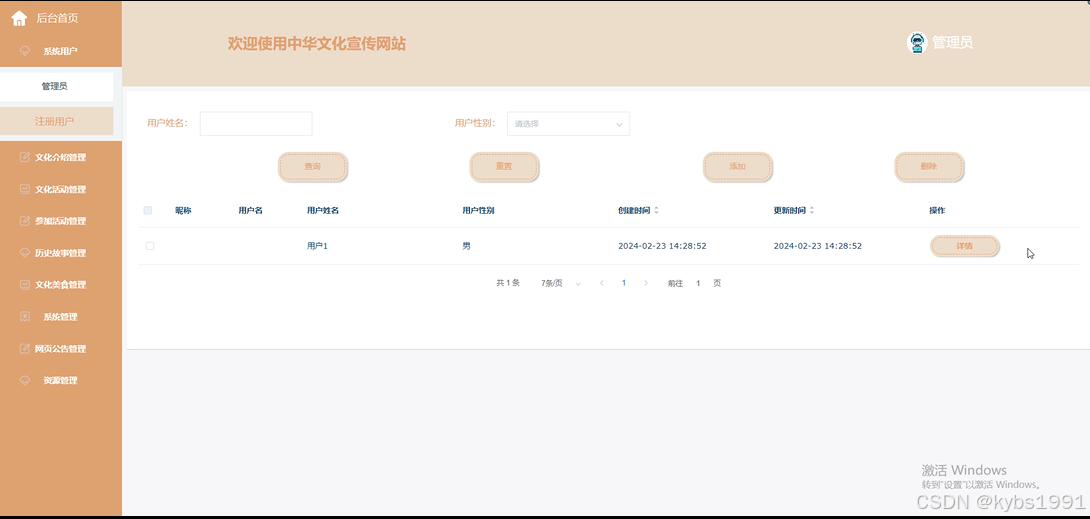Viewport: 1090px width, 519px height.
Task: Toggle the select-all header checkbox
Action: point(147,210)
